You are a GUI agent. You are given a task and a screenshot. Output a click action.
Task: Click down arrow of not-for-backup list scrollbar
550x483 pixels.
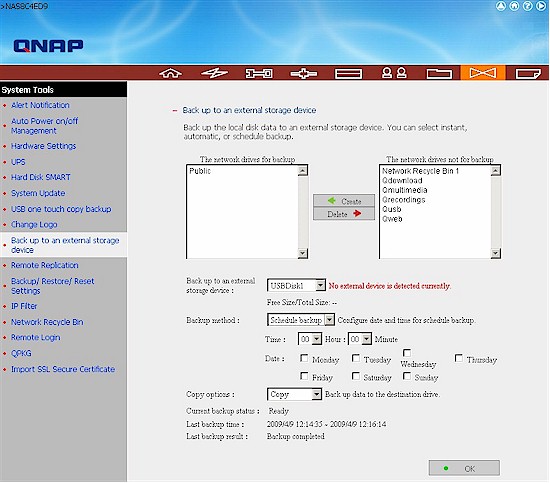tap(495, 253)
